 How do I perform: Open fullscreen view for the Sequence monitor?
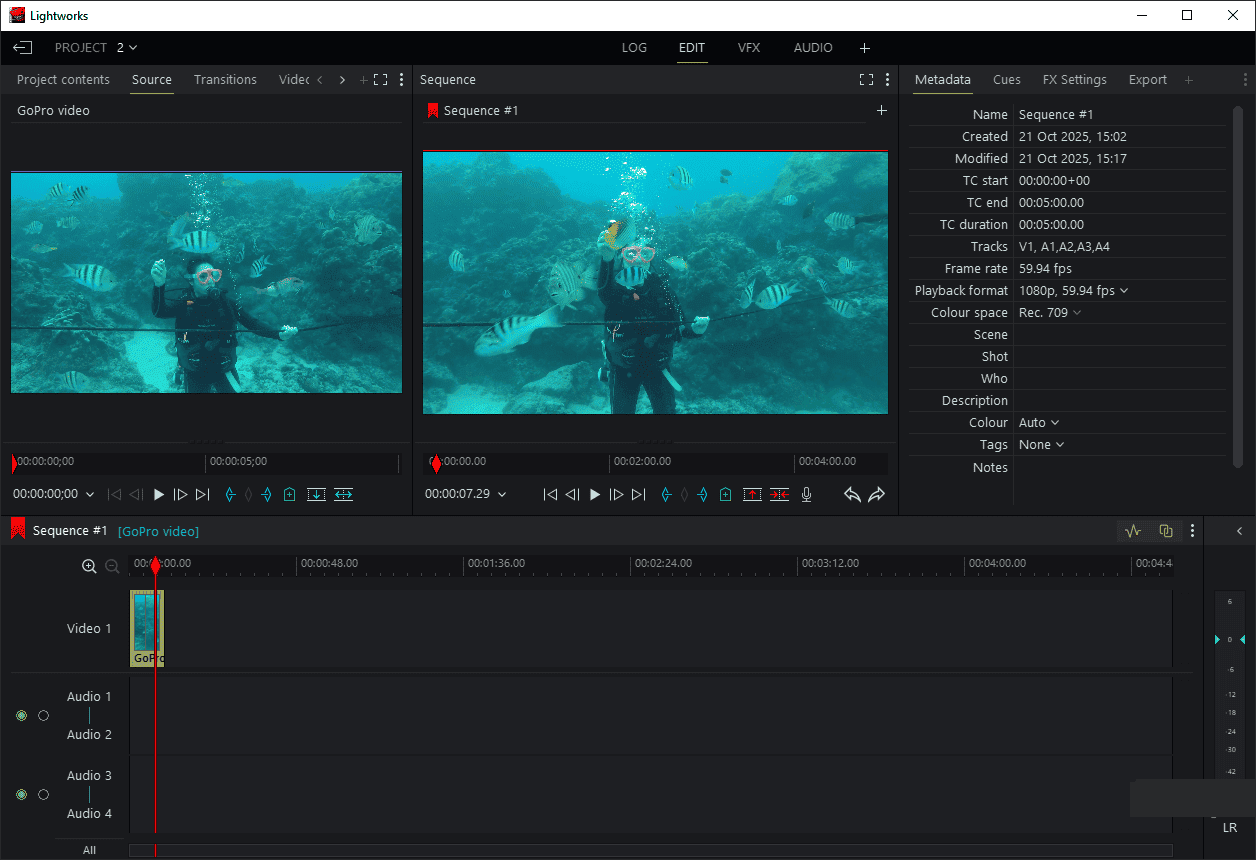[866, 79]
